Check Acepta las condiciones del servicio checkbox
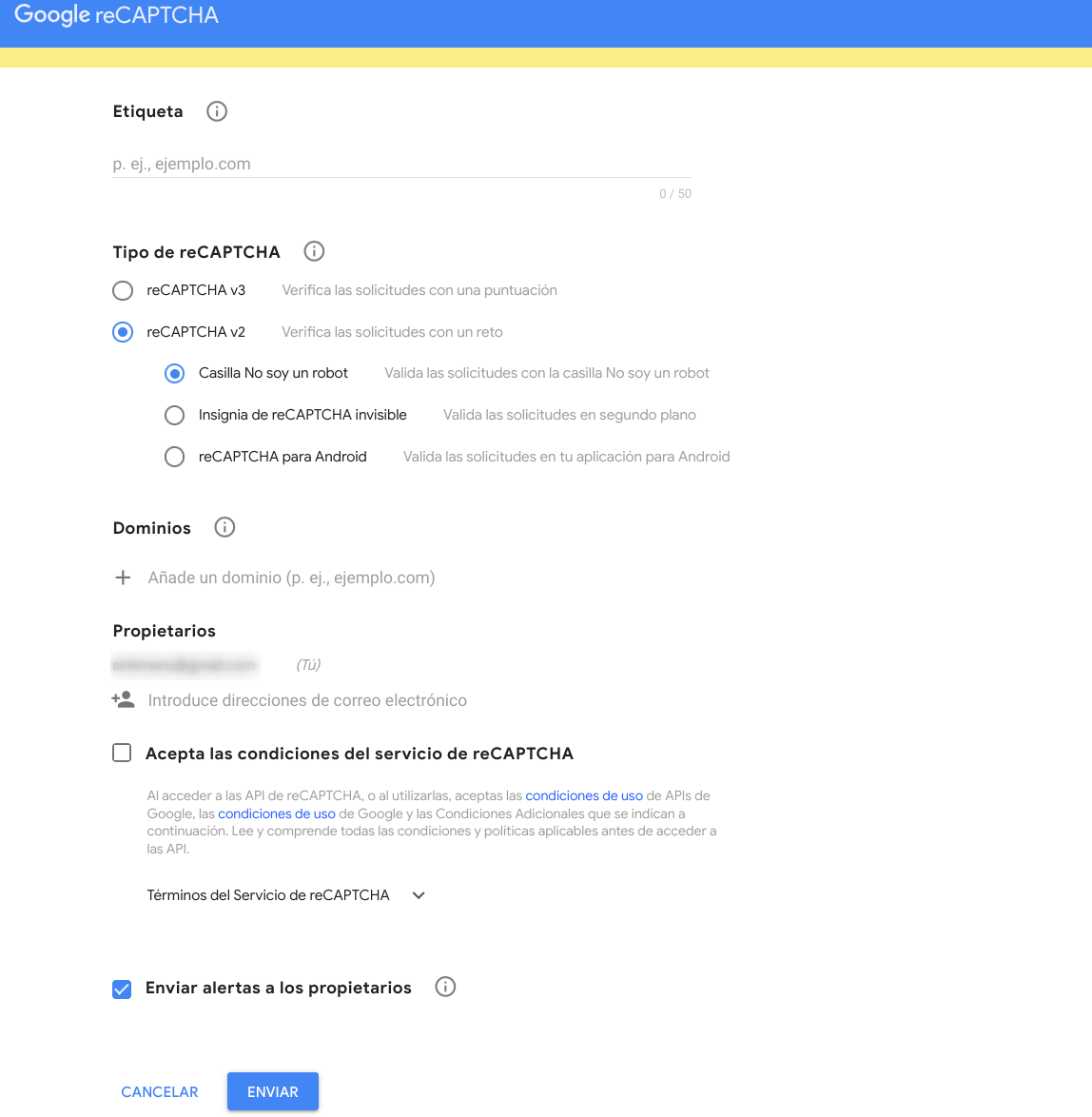1092x1117 pixels. point(122,753)
